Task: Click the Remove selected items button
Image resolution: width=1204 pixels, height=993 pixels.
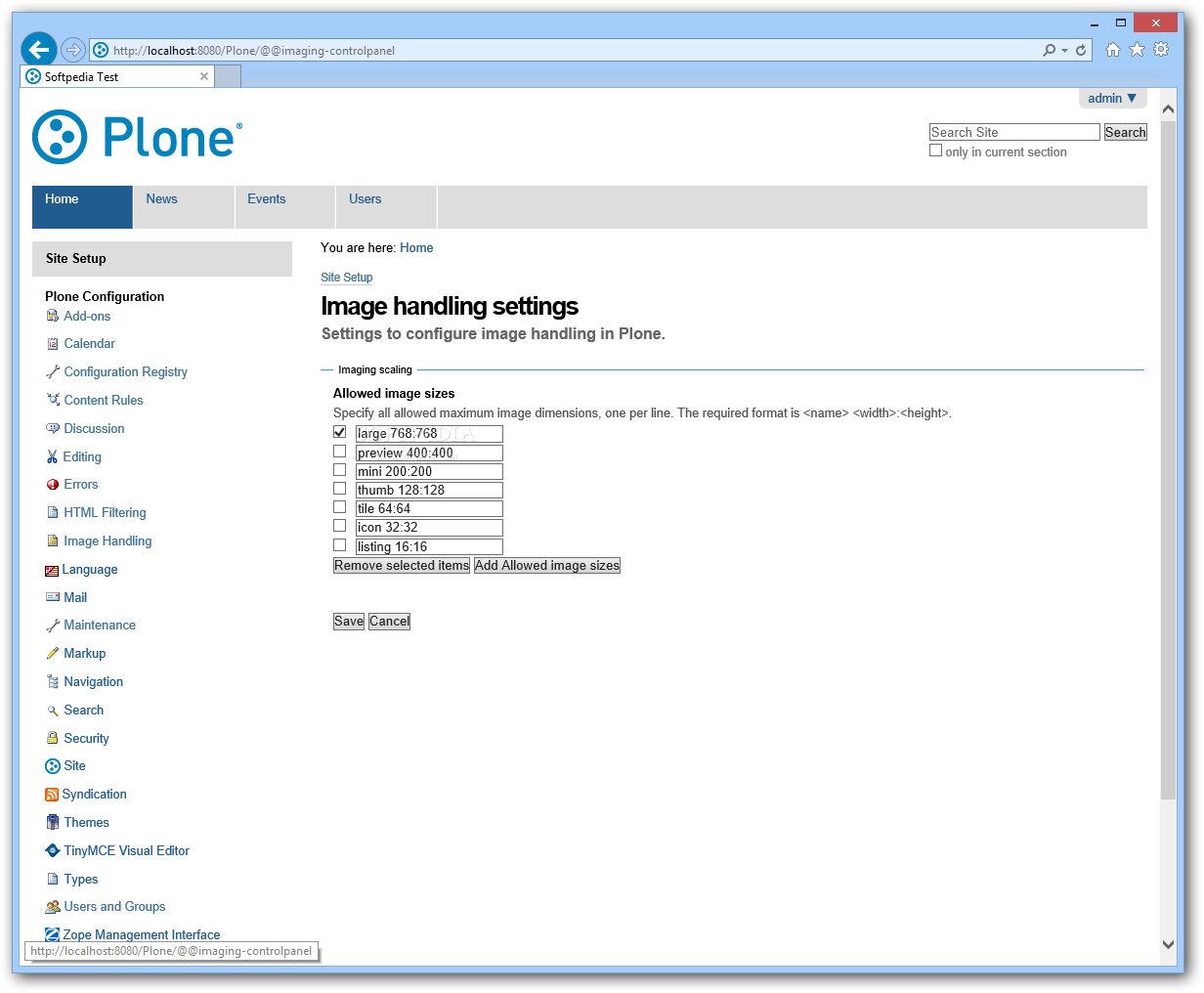Action: [402, 566]
